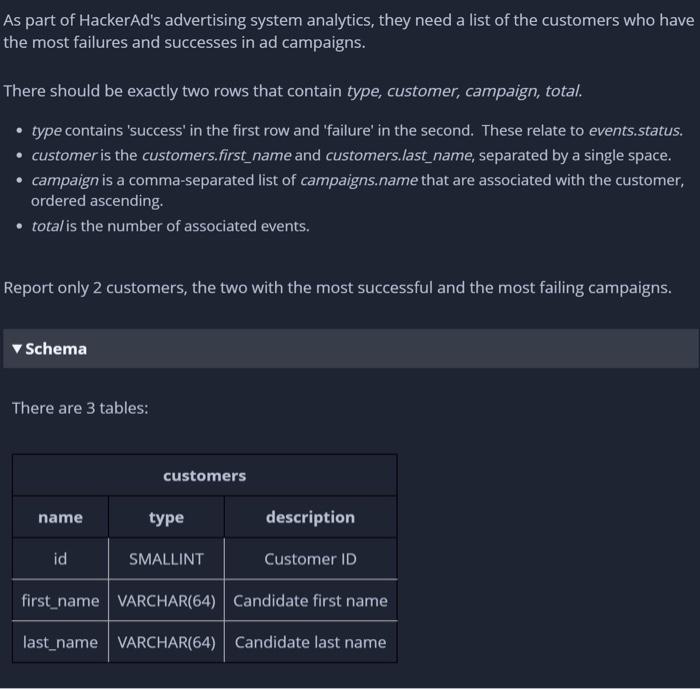This screenshot has height=689, width=700.
Task: Select the 'last_name' field cell
Action: tap(60, 642)
